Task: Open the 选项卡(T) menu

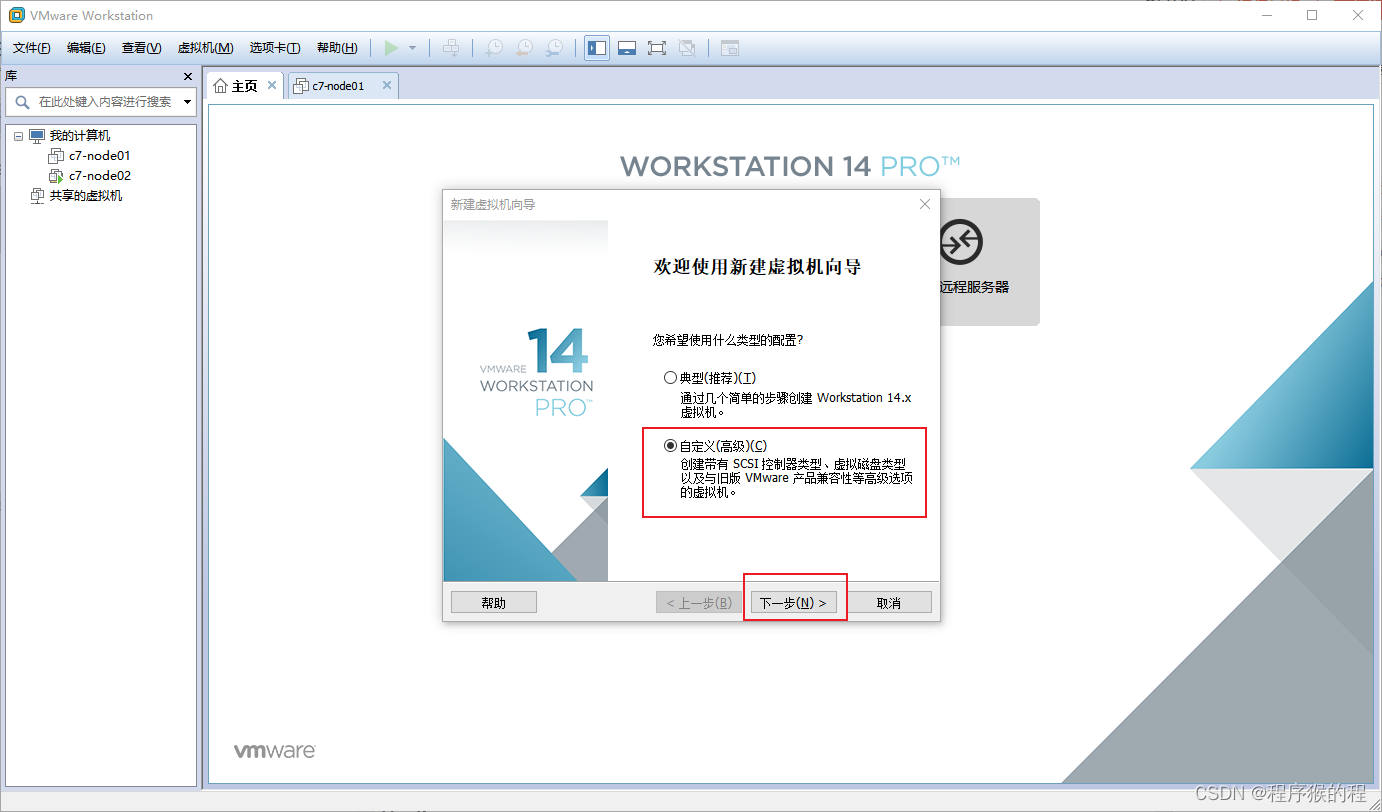Action: (x=275, y=48)
